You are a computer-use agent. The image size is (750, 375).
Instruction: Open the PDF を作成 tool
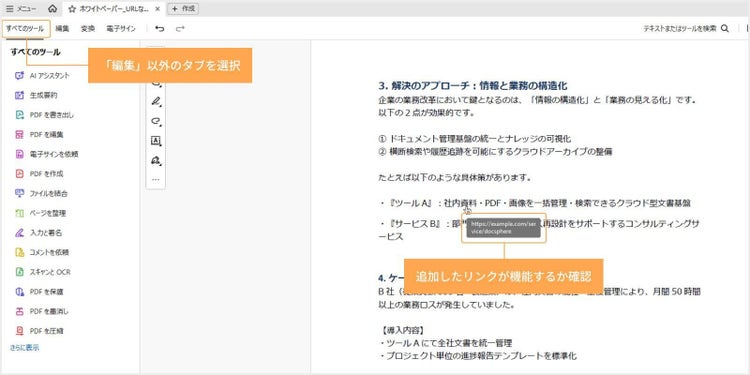[x=39, y=174]
